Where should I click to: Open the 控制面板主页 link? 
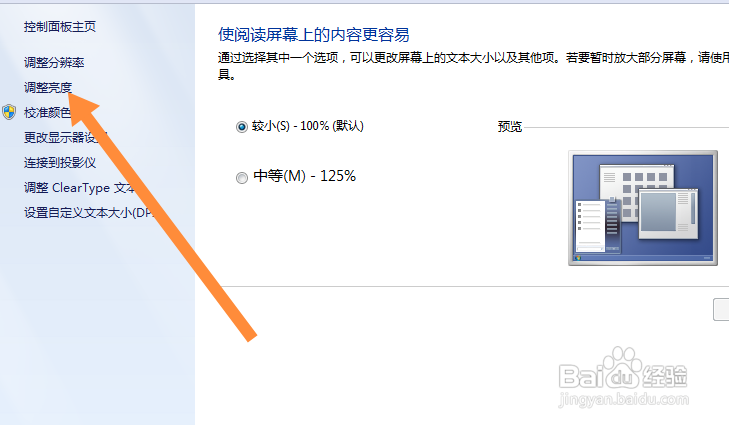click(x=60, y=27)
